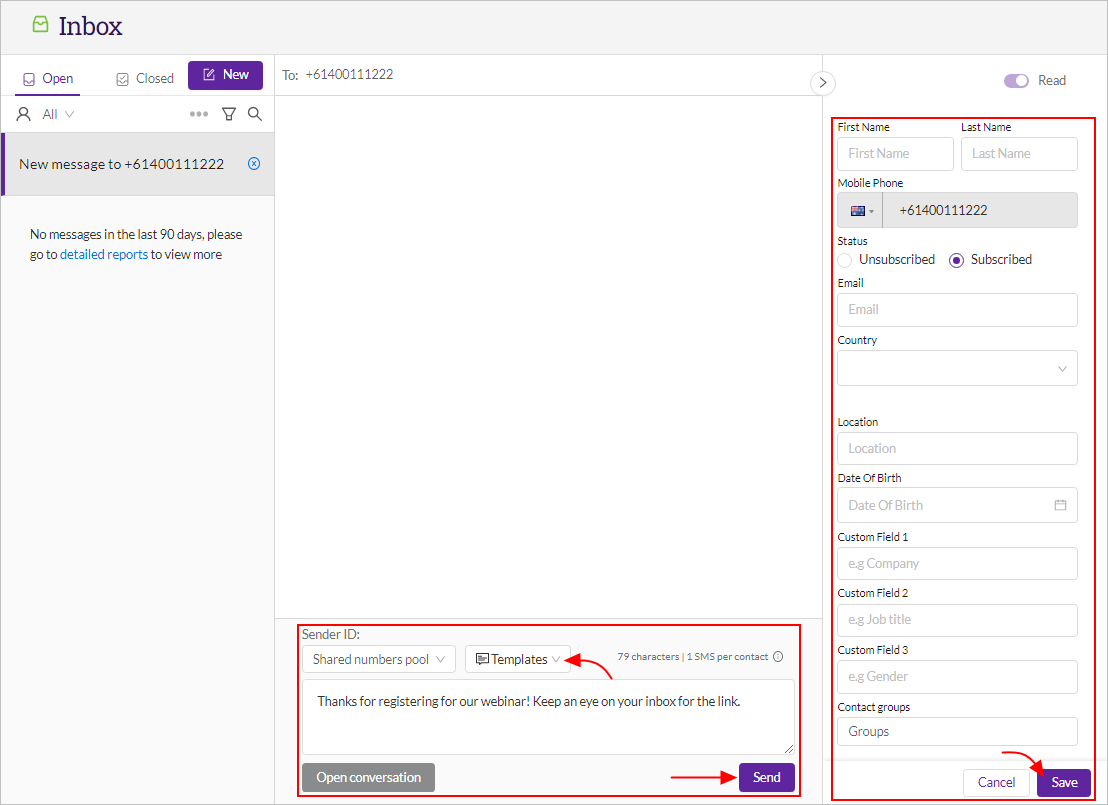Dismiss the new message to +61400111222
This screenshot has width=1108, height=805.
(253, 163)
